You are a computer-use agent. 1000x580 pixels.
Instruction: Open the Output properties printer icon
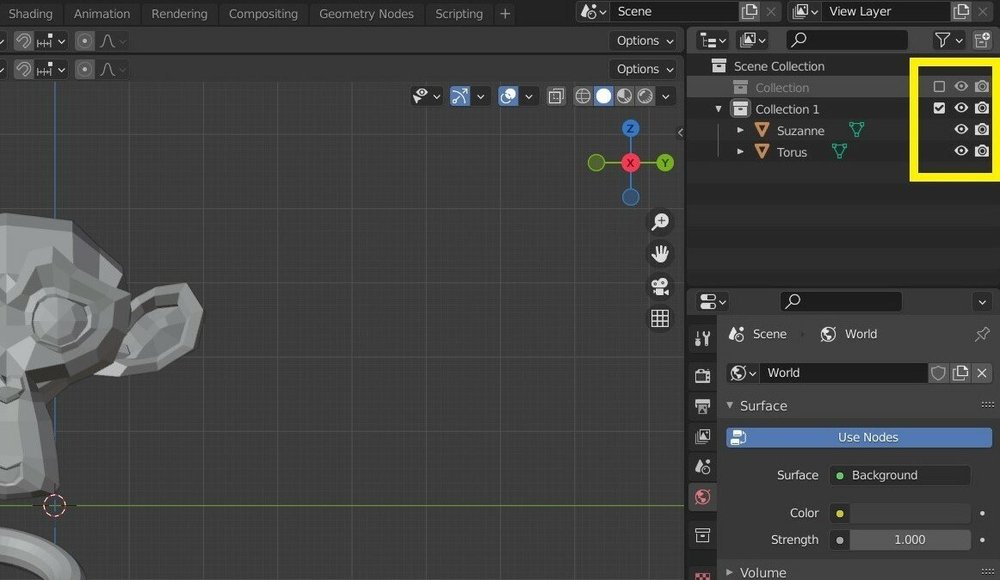(703, 406)
